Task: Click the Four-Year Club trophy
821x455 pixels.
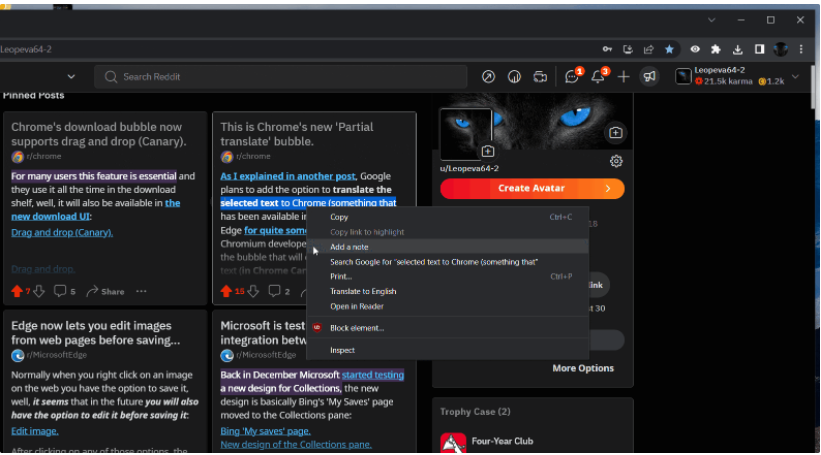Action: (x=487, y=441)
